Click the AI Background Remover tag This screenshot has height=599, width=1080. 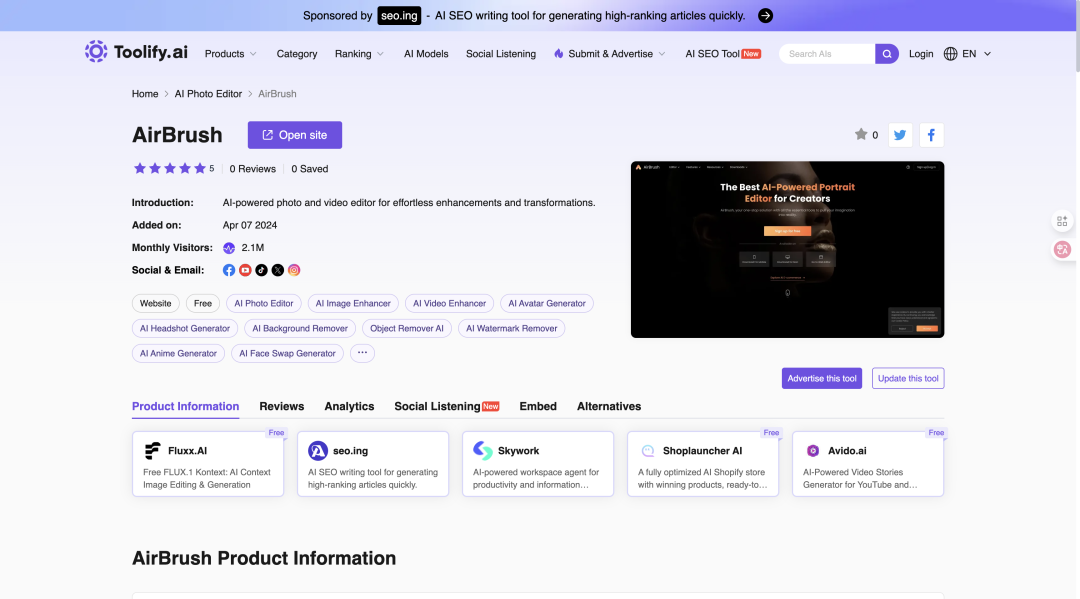[300, 328]
